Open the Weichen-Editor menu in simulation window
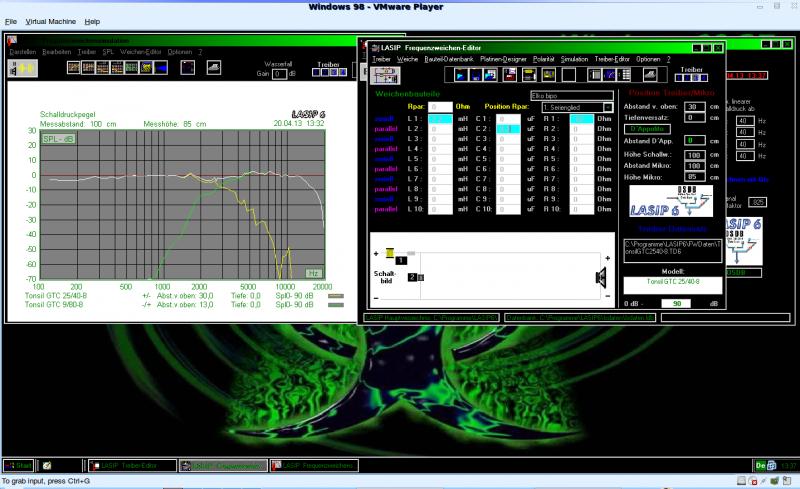Viewport: 800px width, 489px height. pyautogui.click(x=140, y=52)
